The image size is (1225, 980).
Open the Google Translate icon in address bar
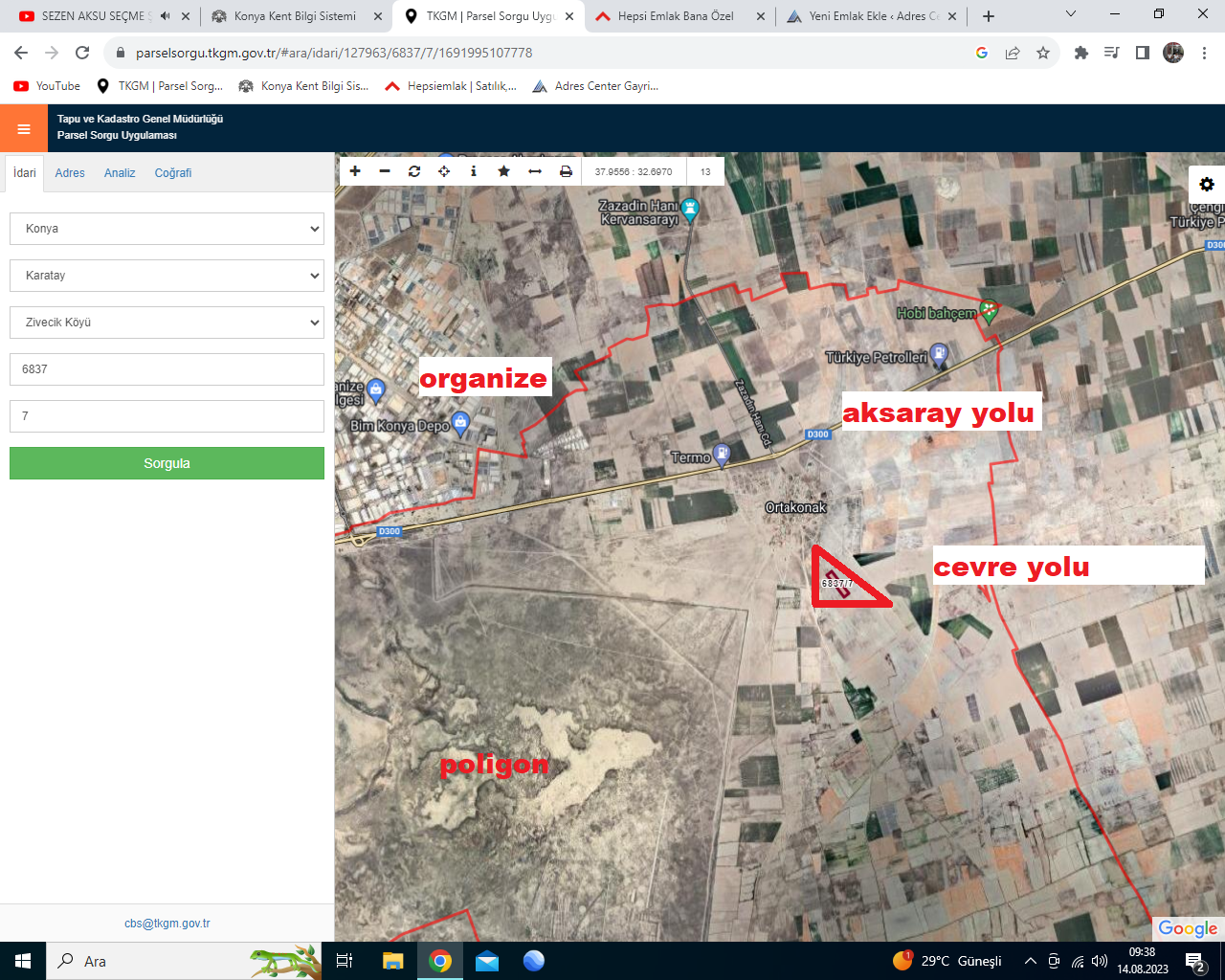click(982, 53)
